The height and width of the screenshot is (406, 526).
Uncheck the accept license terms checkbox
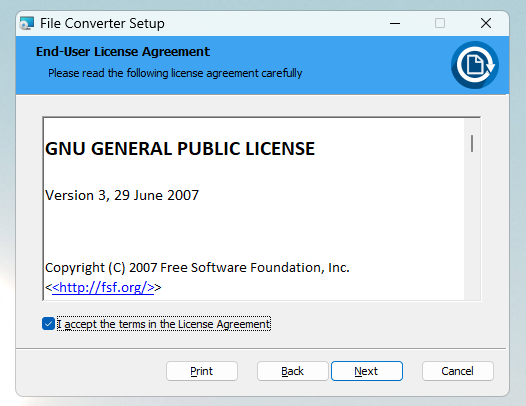[48, 324]
